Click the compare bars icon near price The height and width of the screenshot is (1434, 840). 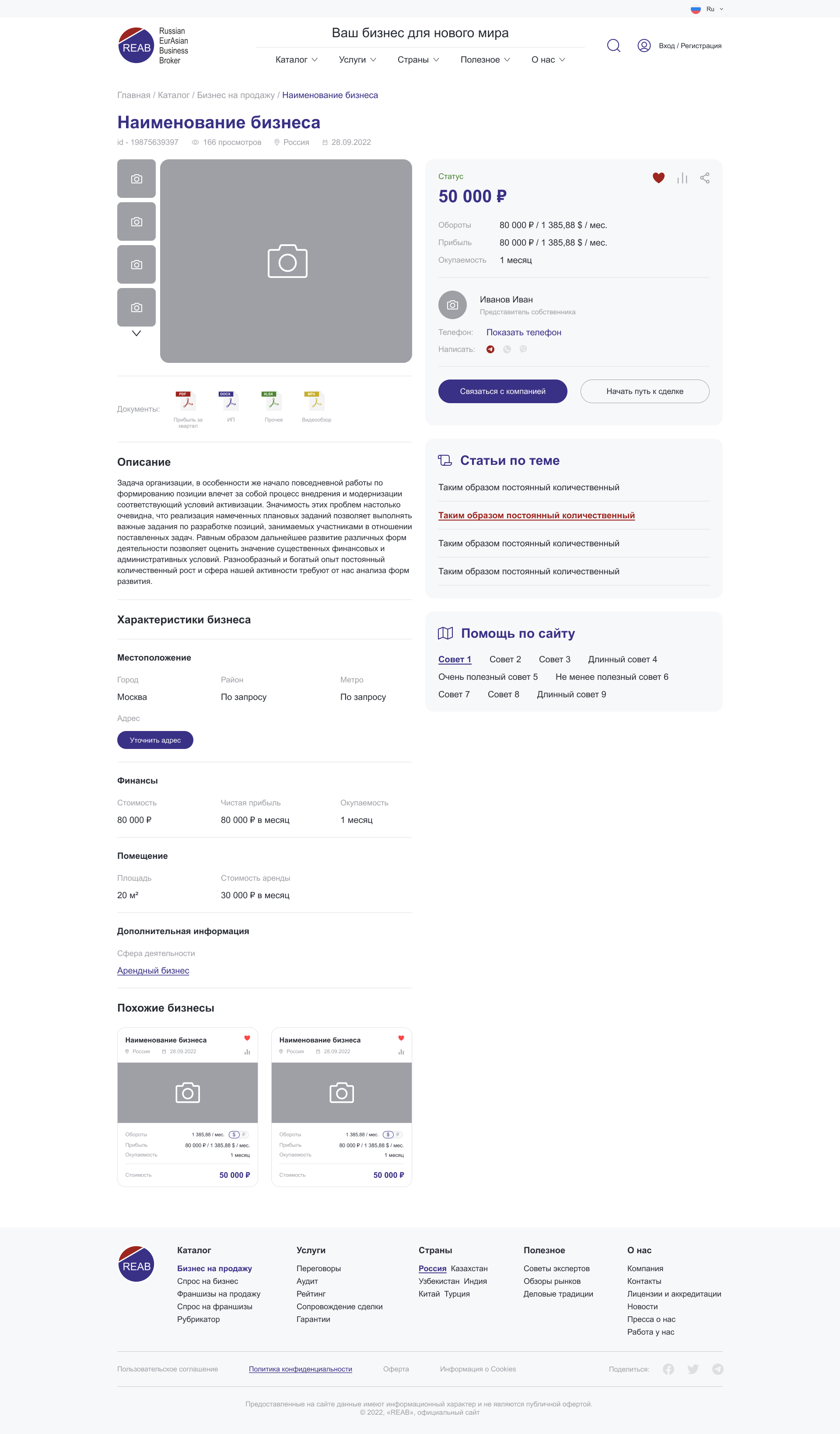[682, 178]
